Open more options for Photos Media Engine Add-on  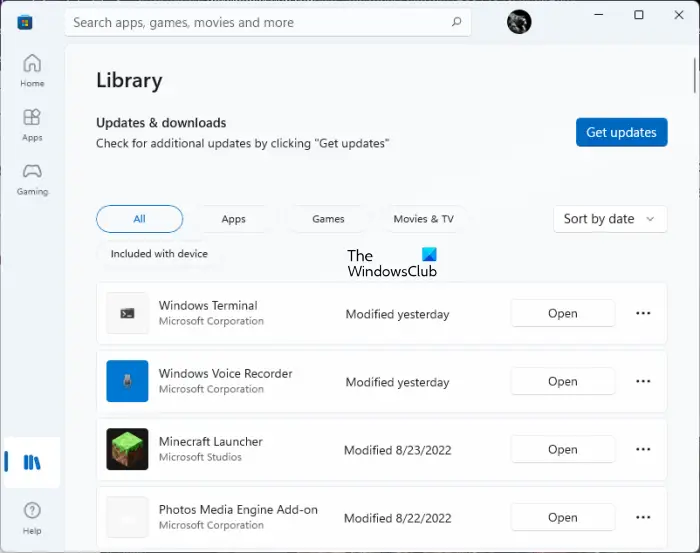643,517
